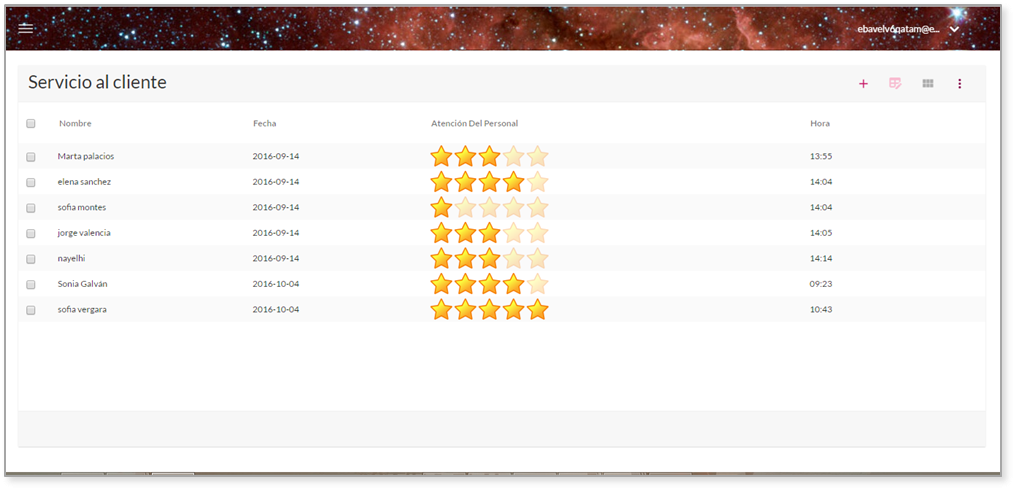This screenshot has width=1015, height=490.
Task: Switch to grid view icon
Action: tap(928, 84)
